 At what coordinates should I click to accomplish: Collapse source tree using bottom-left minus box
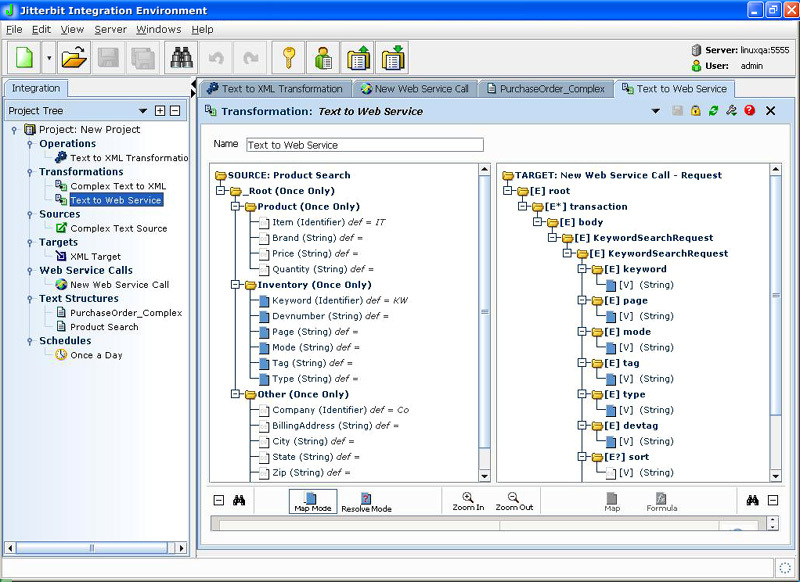click(219, 500)
